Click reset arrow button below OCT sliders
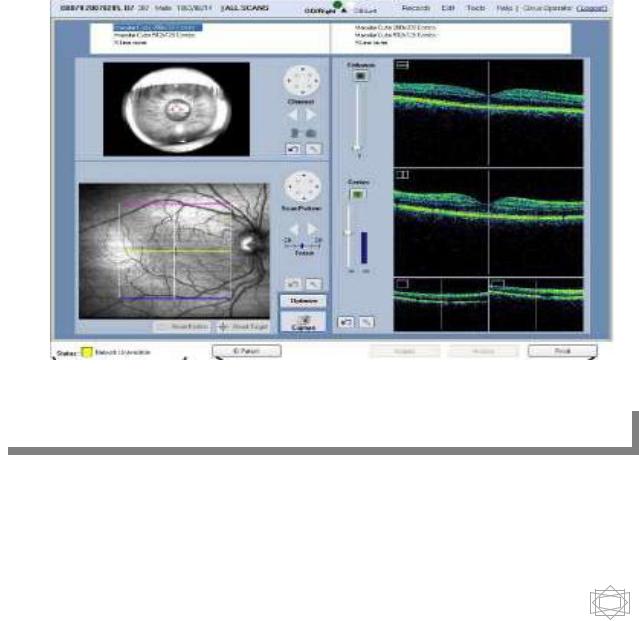 coord(346,322)
